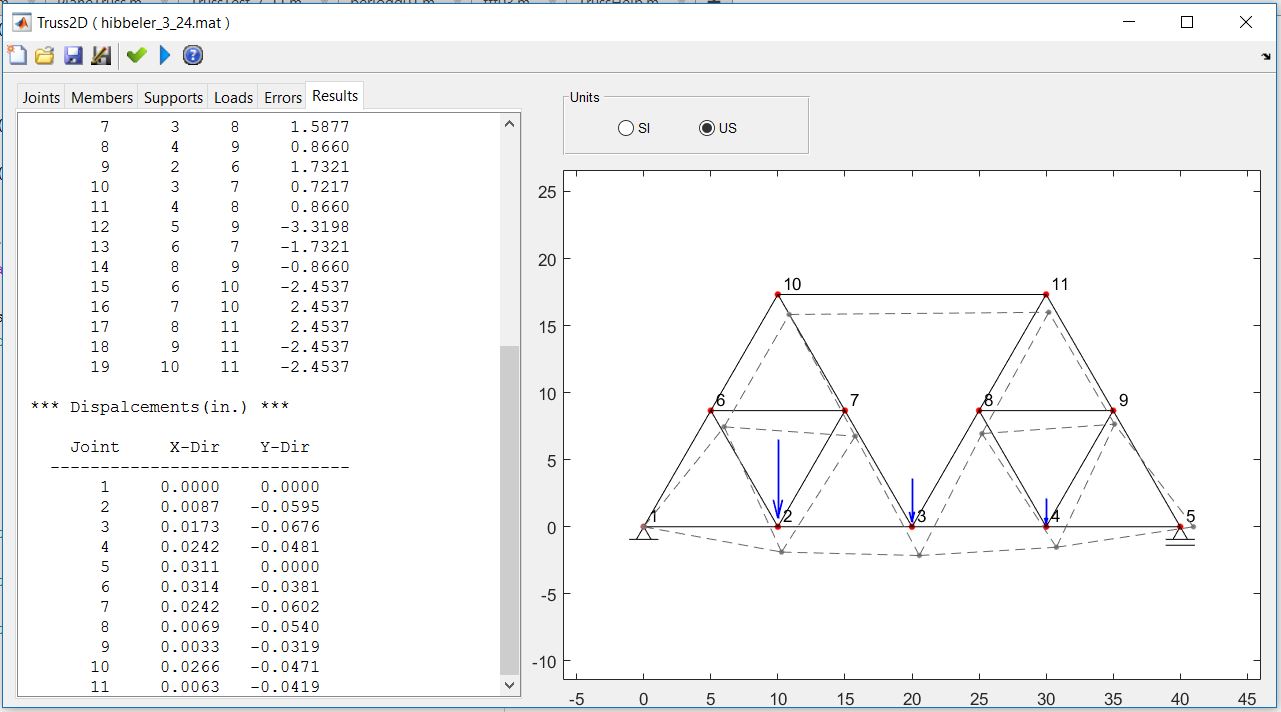The image size is (1281, 712).
Task: Select the US units radio button
Action: coord(707,128)
